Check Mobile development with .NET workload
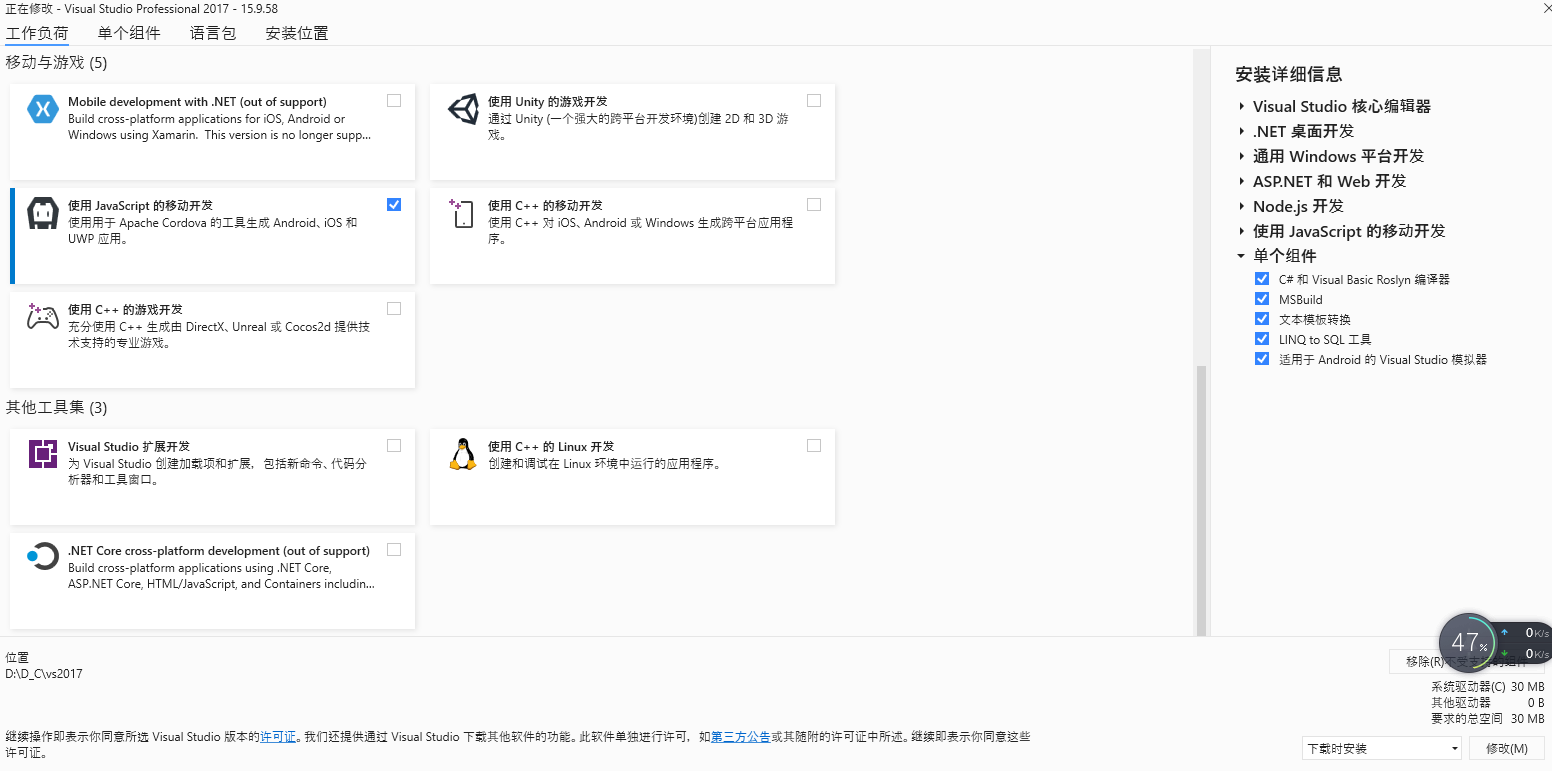This screenshot has width=1552, height=771. (x=394, y=100)
